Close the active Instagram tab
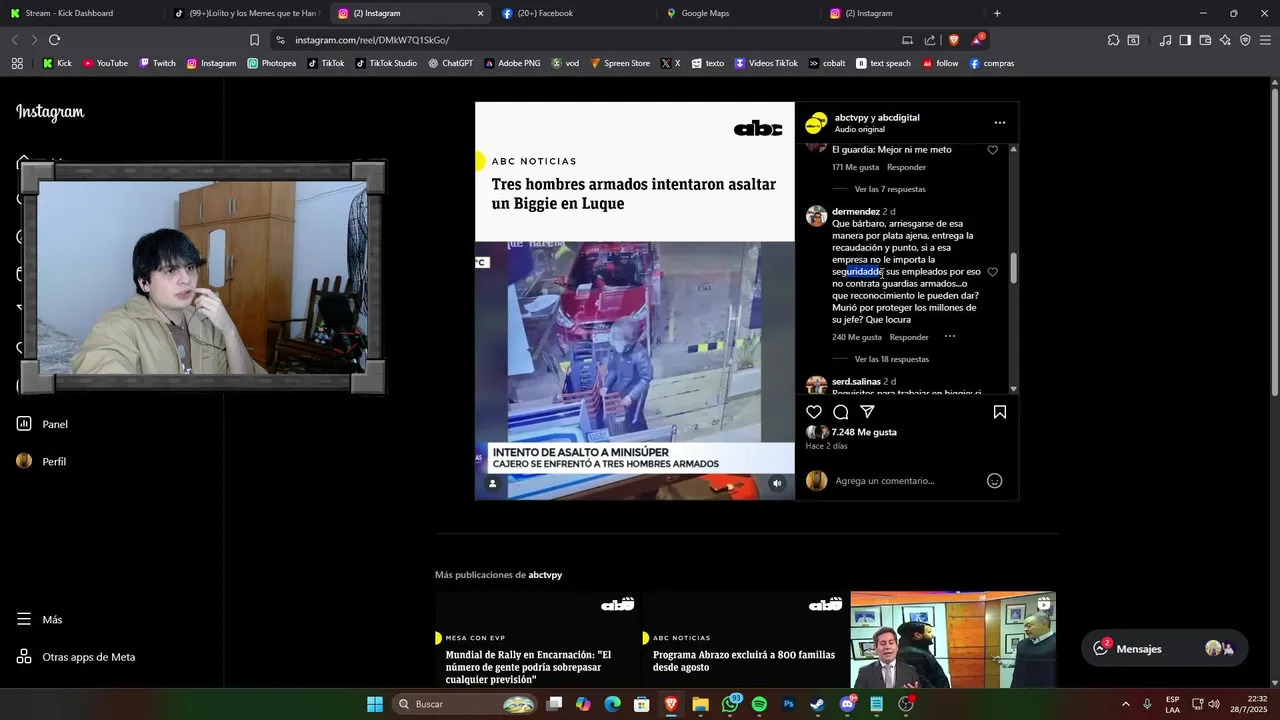The width and height of the screenshot is (1280, 720). [480, 13]
